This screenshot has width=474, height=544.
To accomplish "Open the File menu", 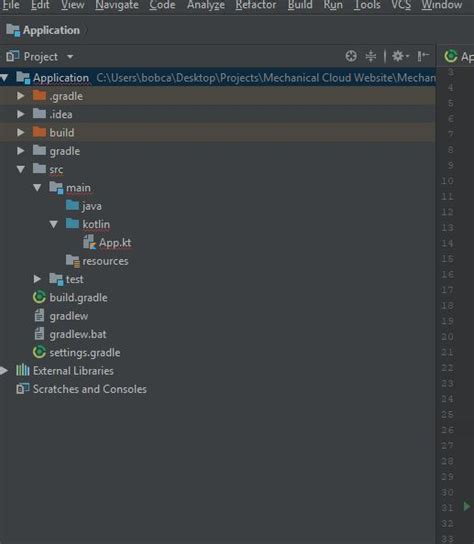I will (10, 5).
